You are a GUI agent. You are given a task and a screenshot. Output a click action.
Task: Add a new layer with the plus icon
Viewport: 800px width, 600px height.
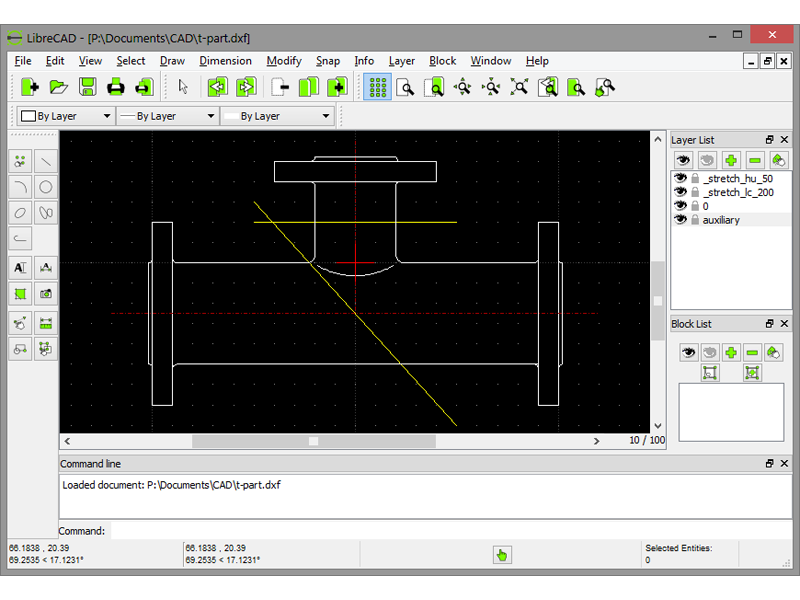click(731, 160)
